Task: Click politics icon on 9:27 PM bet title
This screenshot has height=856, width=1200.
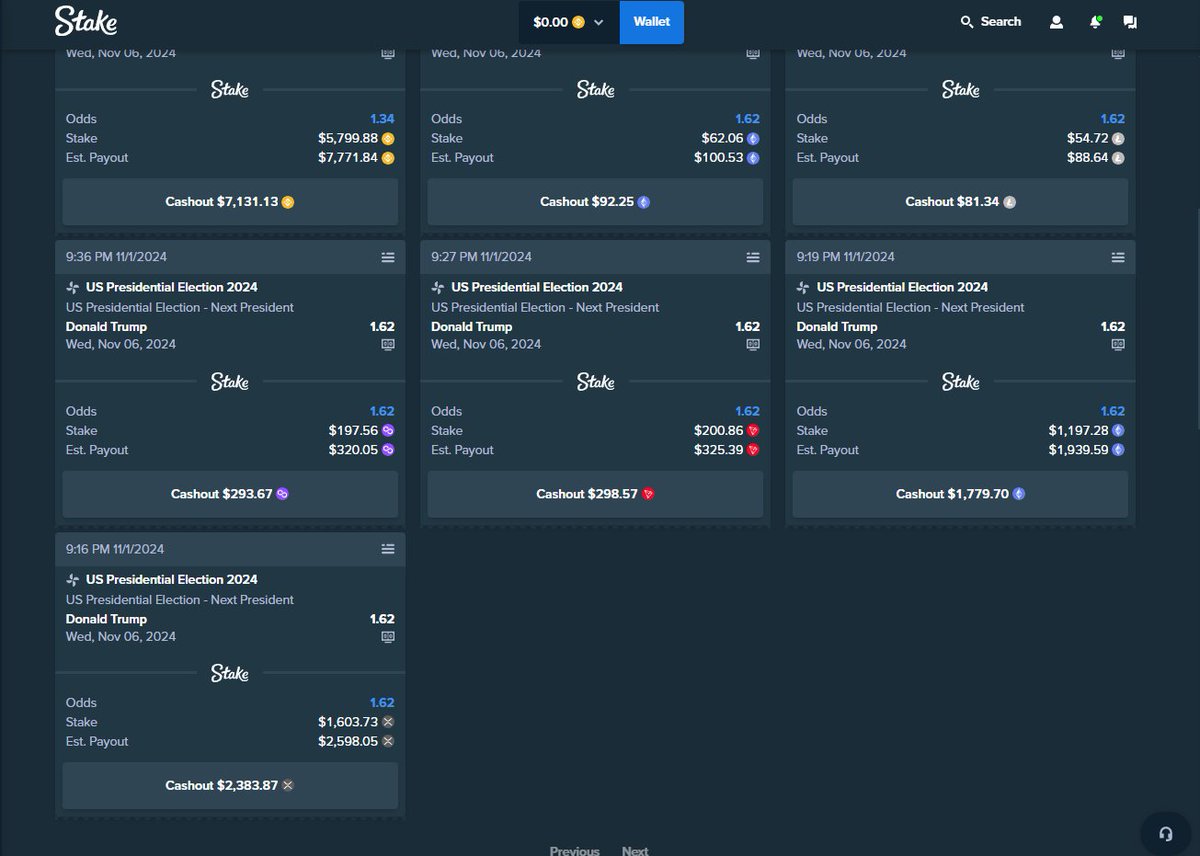Action: (x=438, y=287)
